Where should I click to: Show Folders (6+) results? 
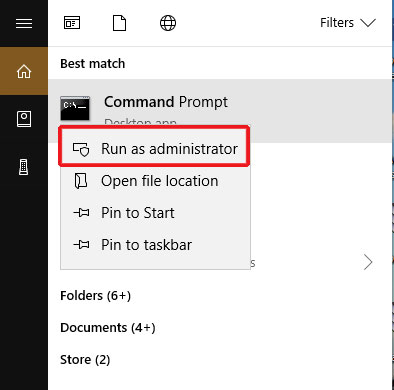pos(95,296)
